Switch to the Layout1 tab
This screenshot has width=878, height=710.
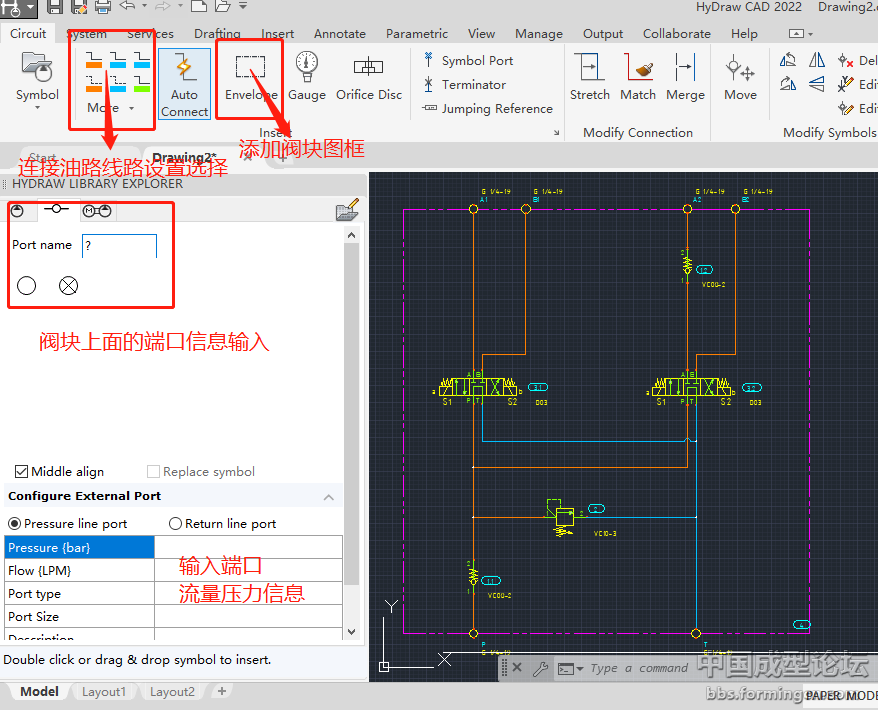104,692
